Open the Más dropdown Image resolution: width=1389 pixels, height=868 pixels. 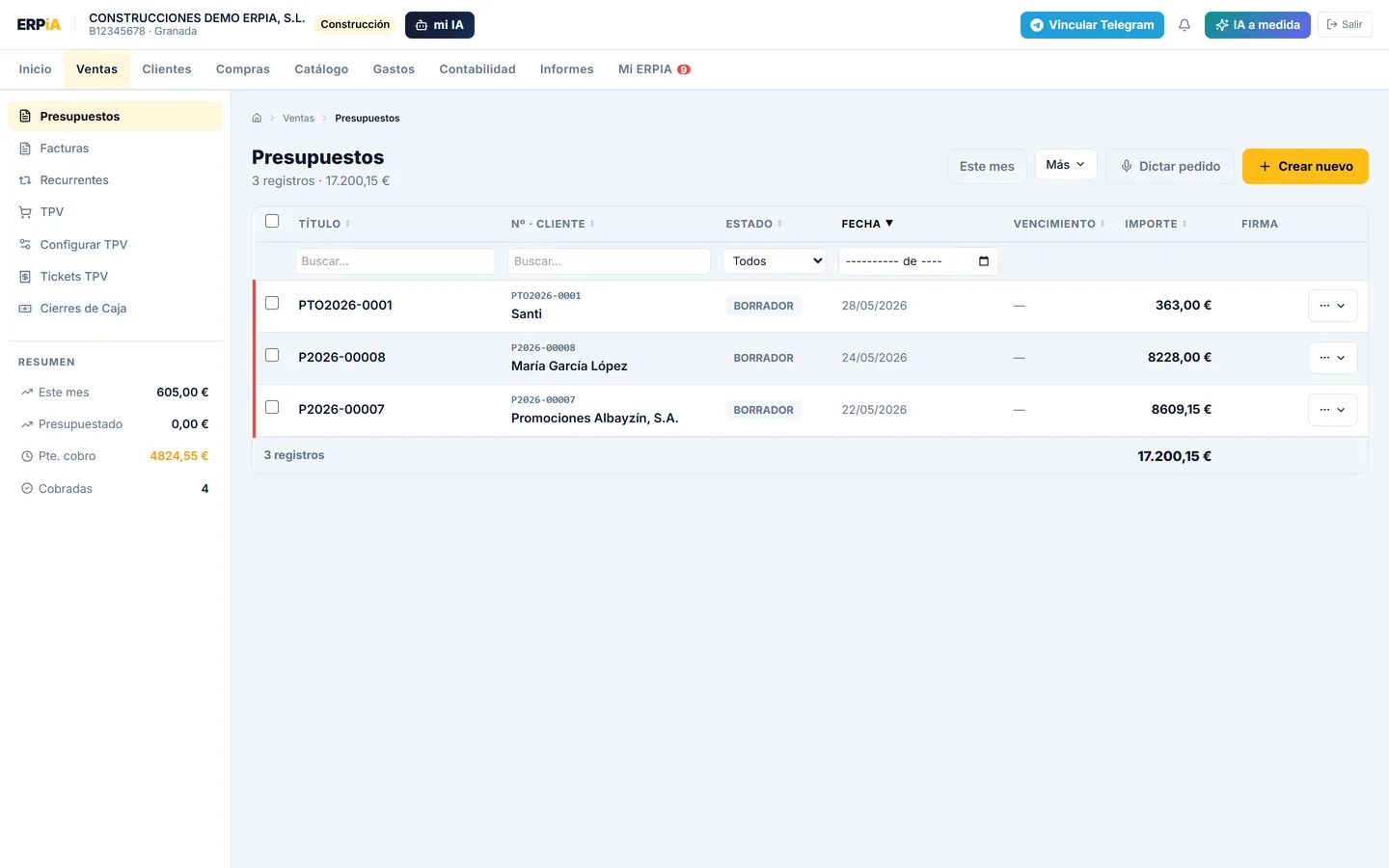coord(1066,165)
